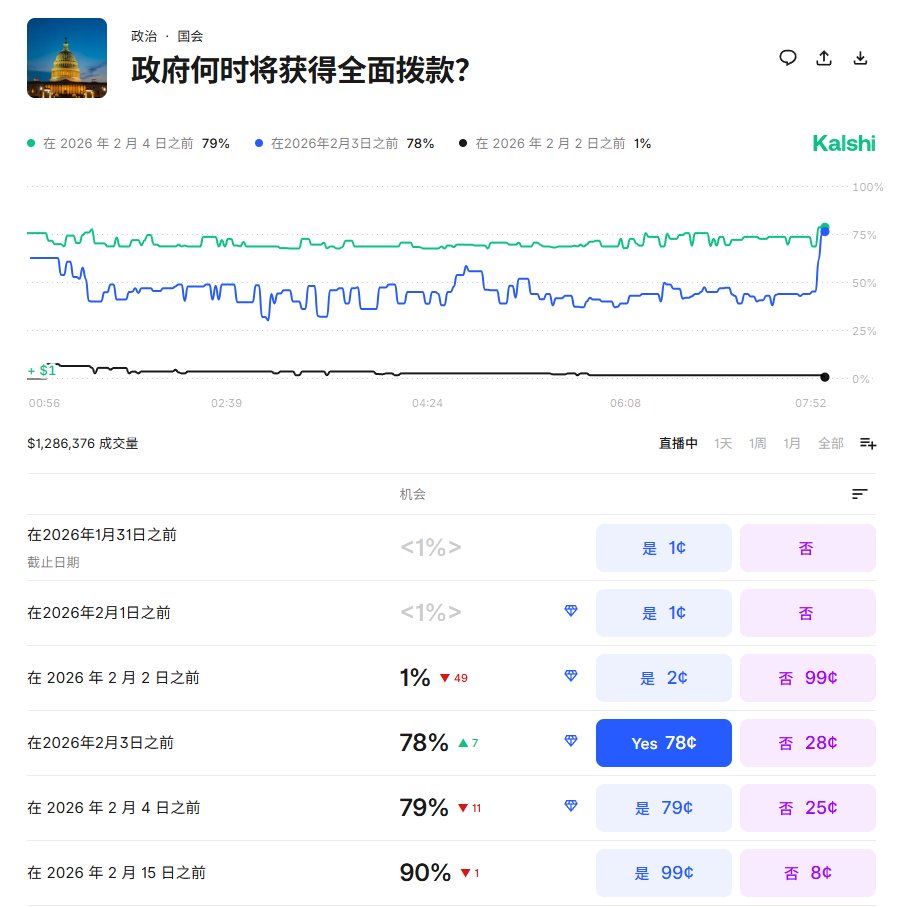Viewport: 924px width, 907px height.
Task: Toggle the black 2 月 2 日 legend series
Action: (x=554, y=144)
